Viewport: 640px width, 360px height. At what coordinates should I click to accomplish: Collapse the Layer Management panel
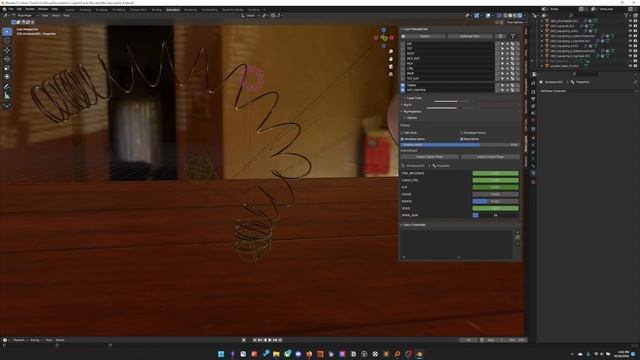point(402,29)
